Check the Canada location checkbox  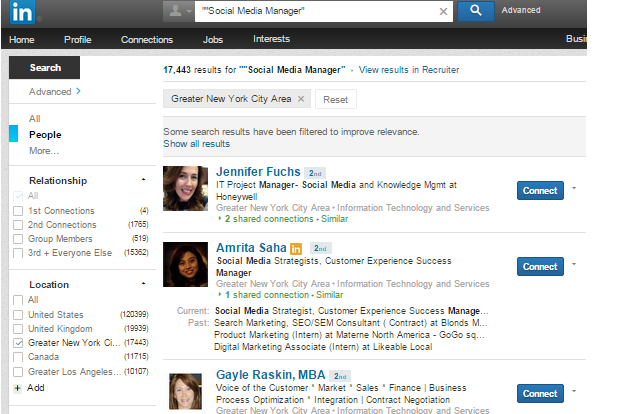coord(18,357)
